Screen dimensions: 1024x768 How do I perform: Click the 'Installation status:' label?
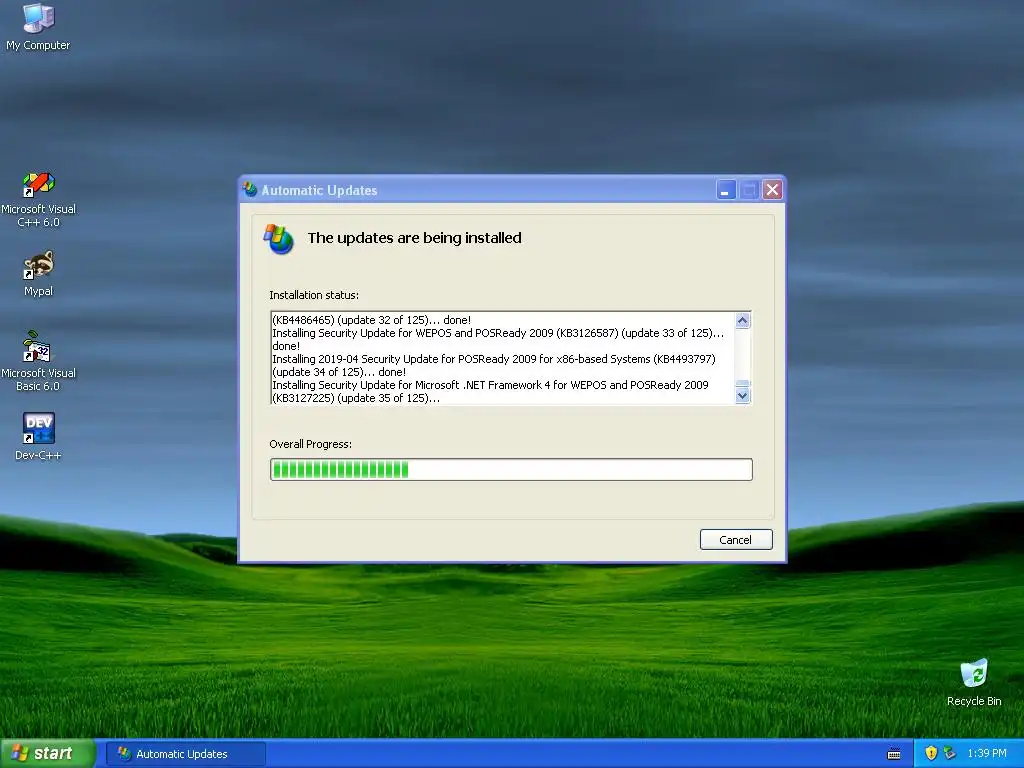[314, 295]
